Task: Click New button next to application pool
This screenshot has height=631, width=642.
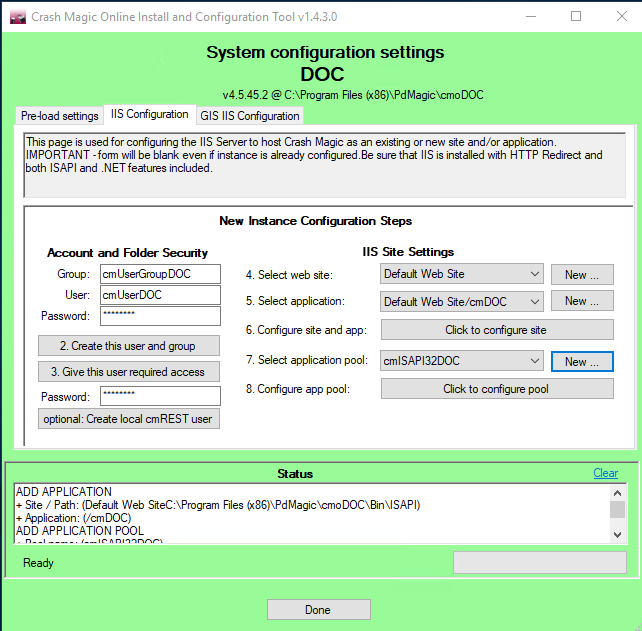Action: pos(581,361)
